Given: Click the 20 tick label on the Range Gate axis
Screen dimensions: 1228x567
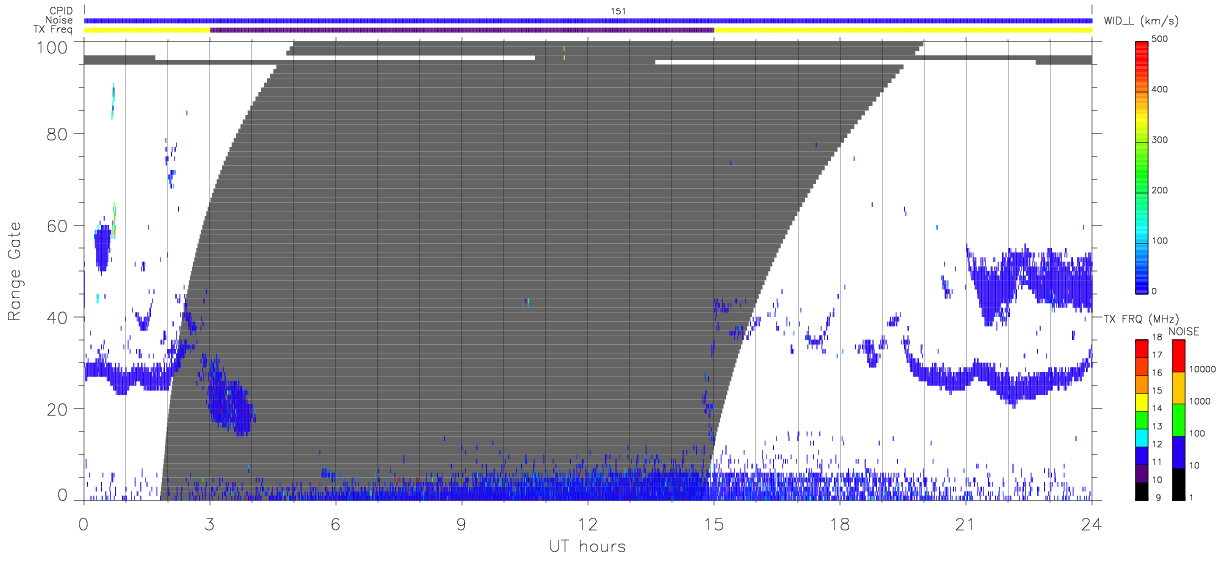Looking at the screenshot, I should point(58,408).
